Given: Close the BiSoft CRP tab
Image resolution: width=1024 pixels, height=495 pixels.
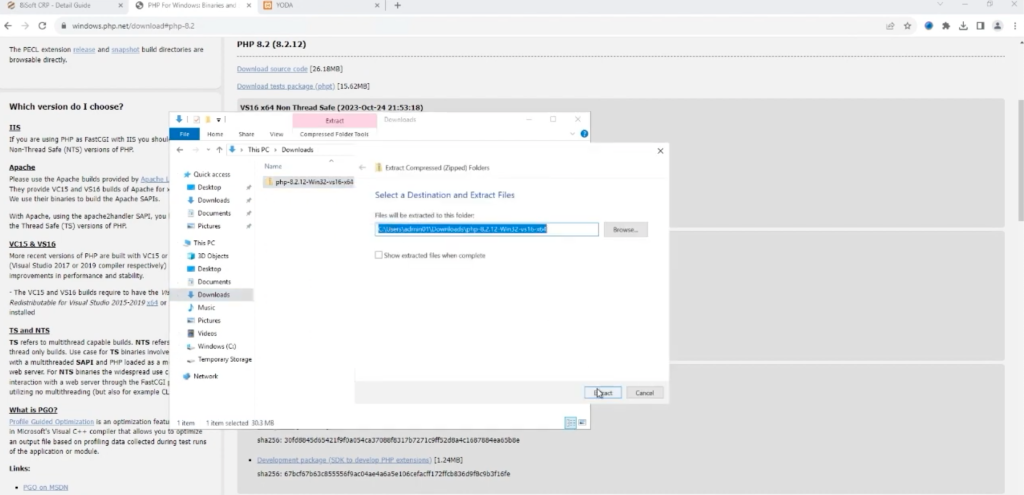Looking at the screenshot, I should 121,5.
